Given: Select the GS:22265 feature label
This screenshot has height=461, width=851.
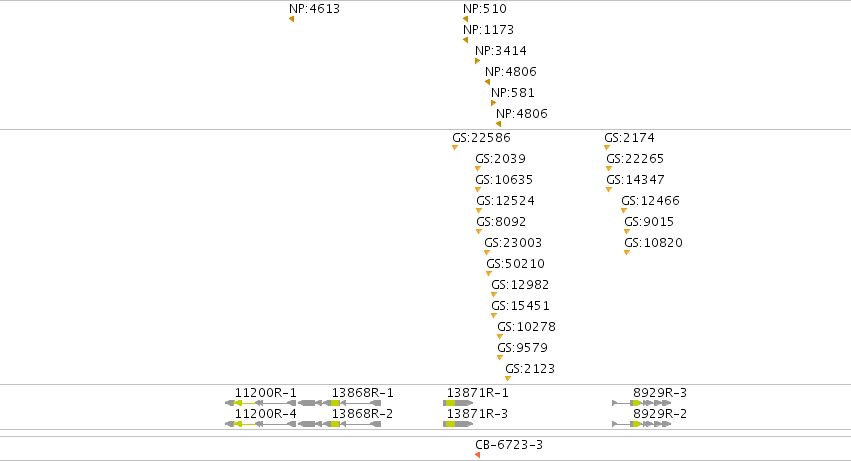Looking at the screenshot, I should (x=635, y=159).
